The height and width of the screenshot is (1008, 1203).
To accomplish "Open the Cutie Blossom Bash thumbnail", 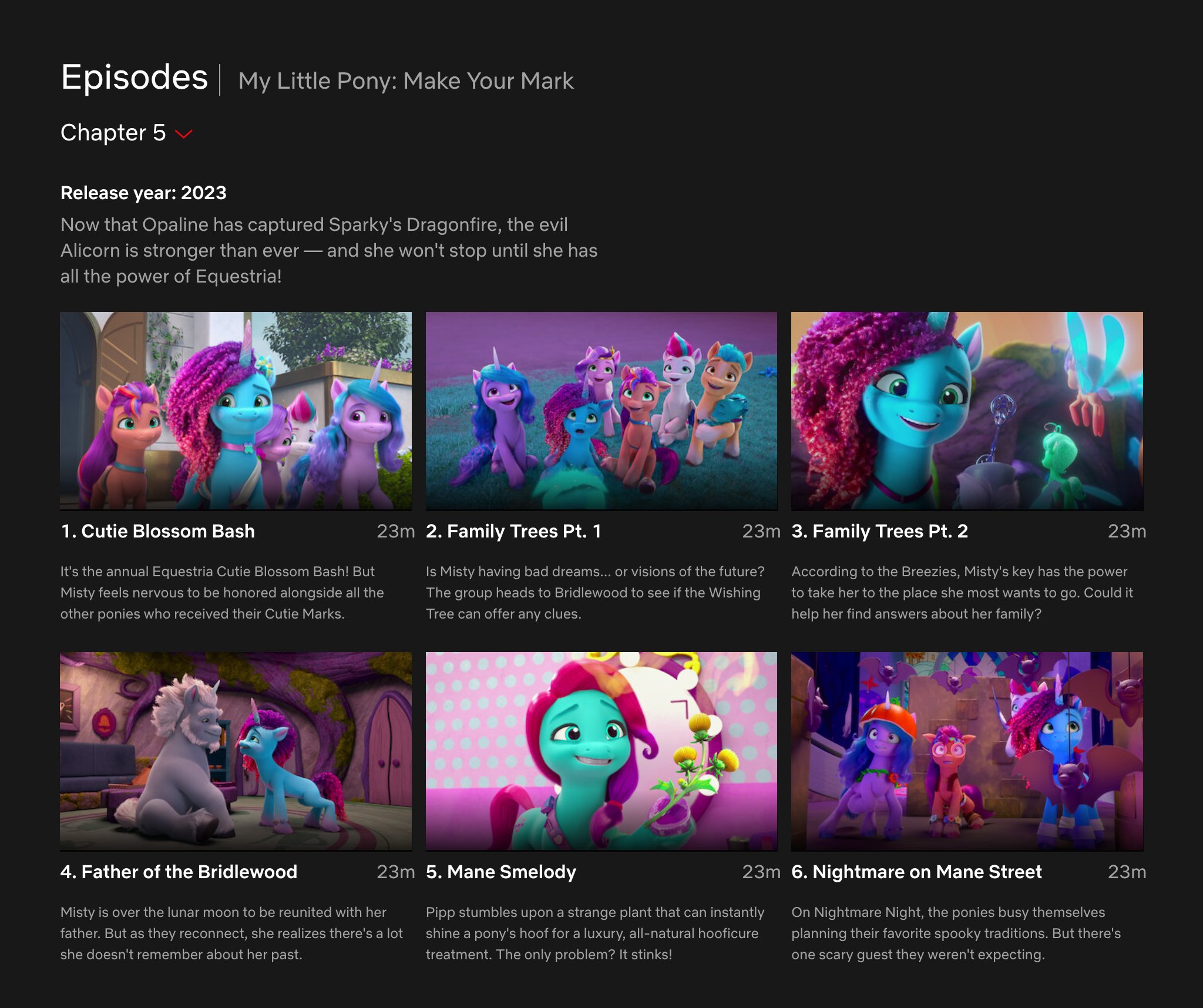I will (236, 411).
